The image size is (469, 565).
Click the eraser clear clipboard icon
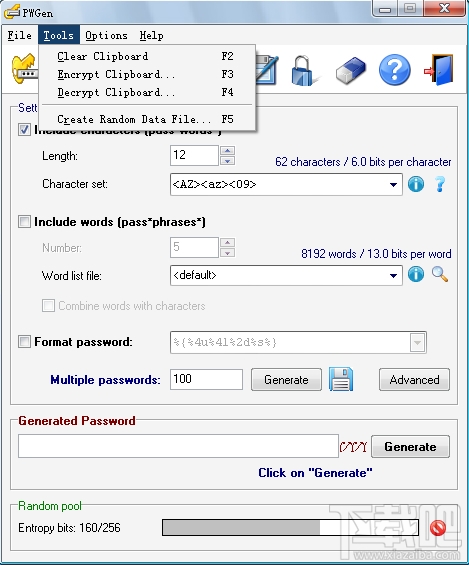click(350, 71)
